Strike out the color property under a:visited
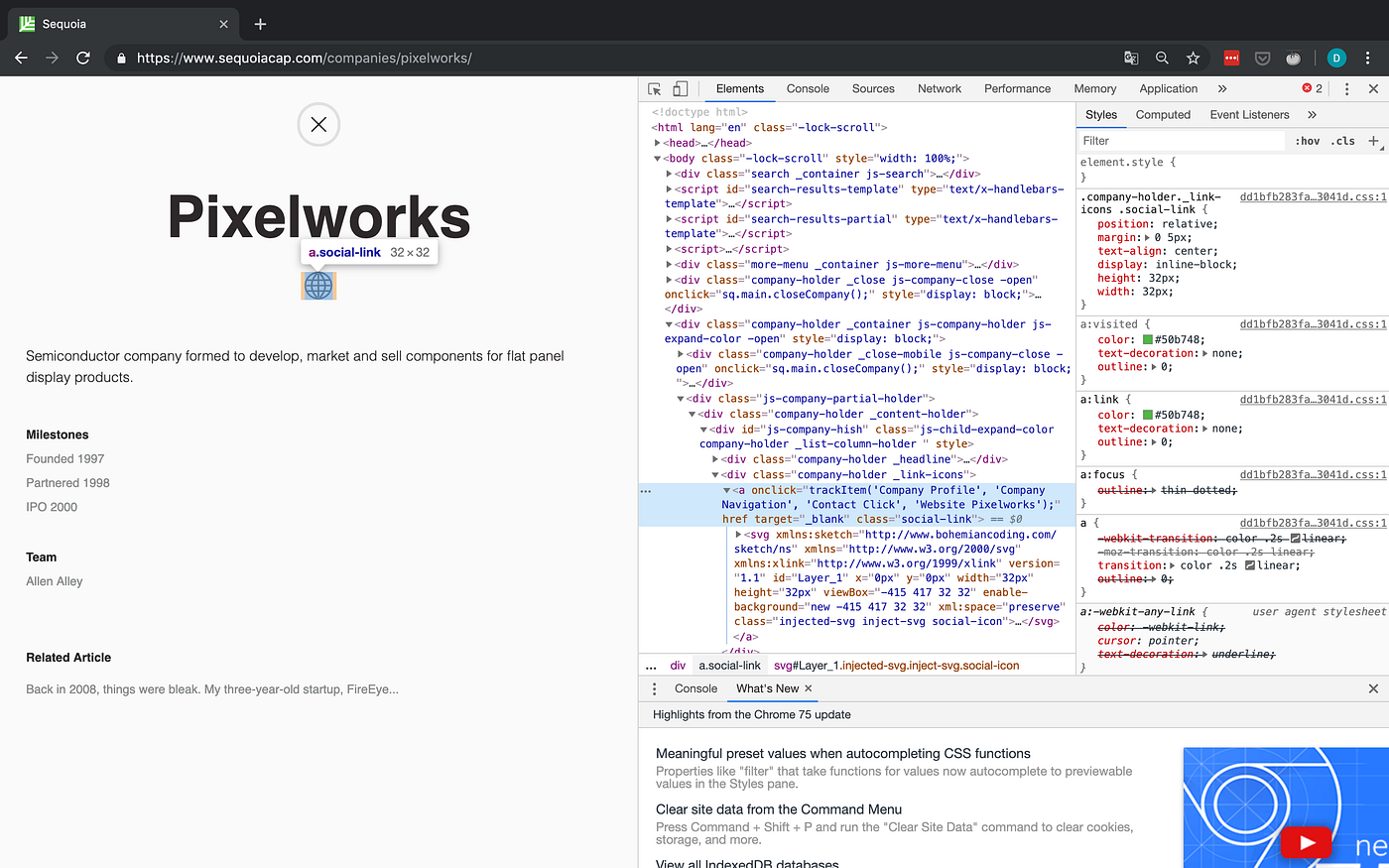The image size is (1389, 868). tap(1117, 338)
